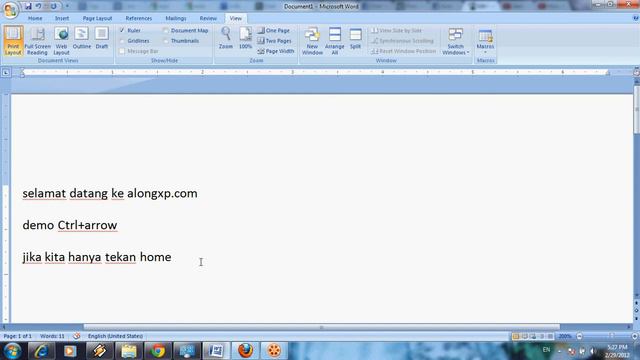This screenshot has height=360, width=640.
Task: Open a New Window of the document
Action: (x=312, y=40)
